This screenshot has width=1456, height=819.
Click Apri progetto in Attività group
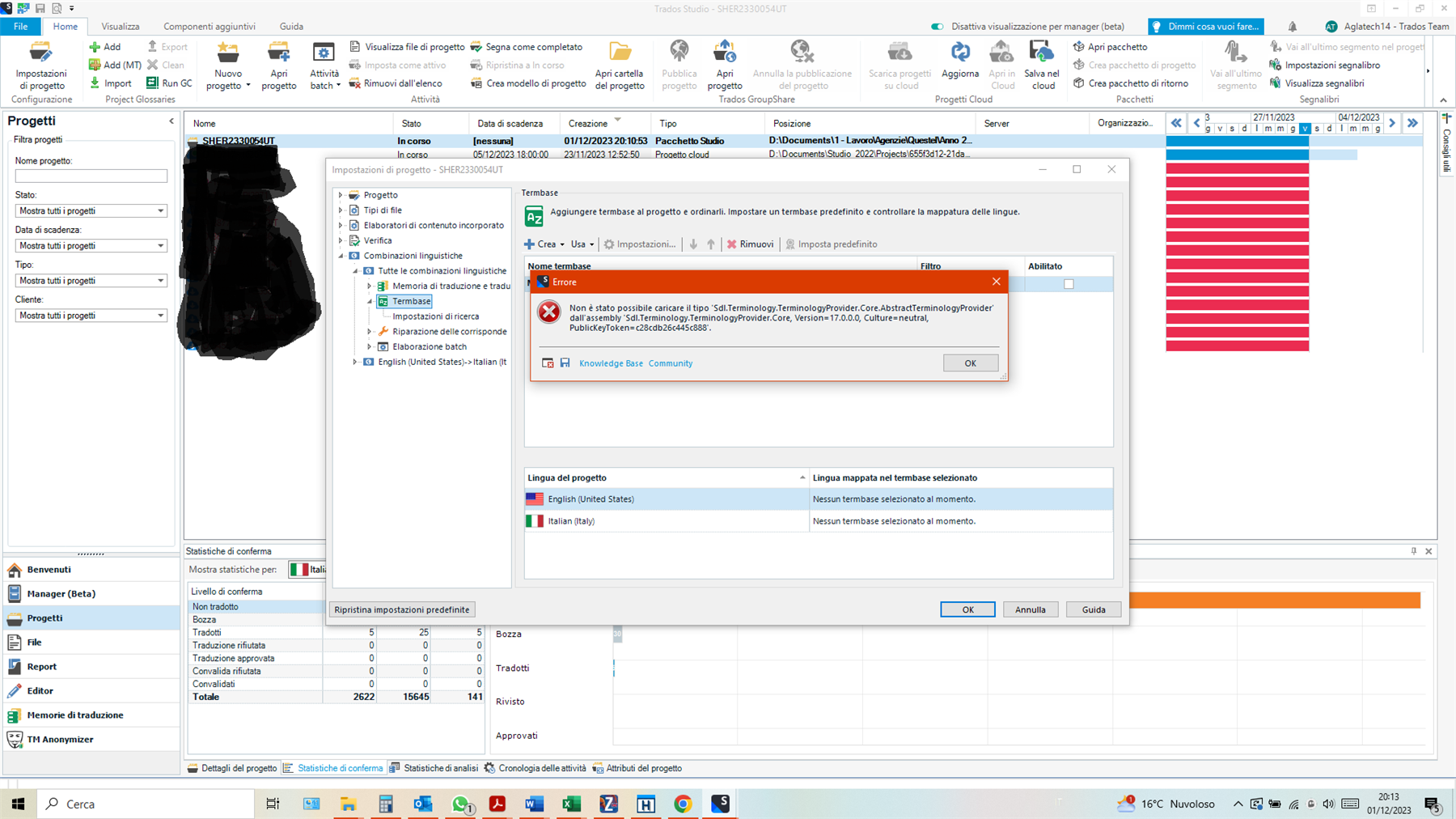(x=279, y=66)
